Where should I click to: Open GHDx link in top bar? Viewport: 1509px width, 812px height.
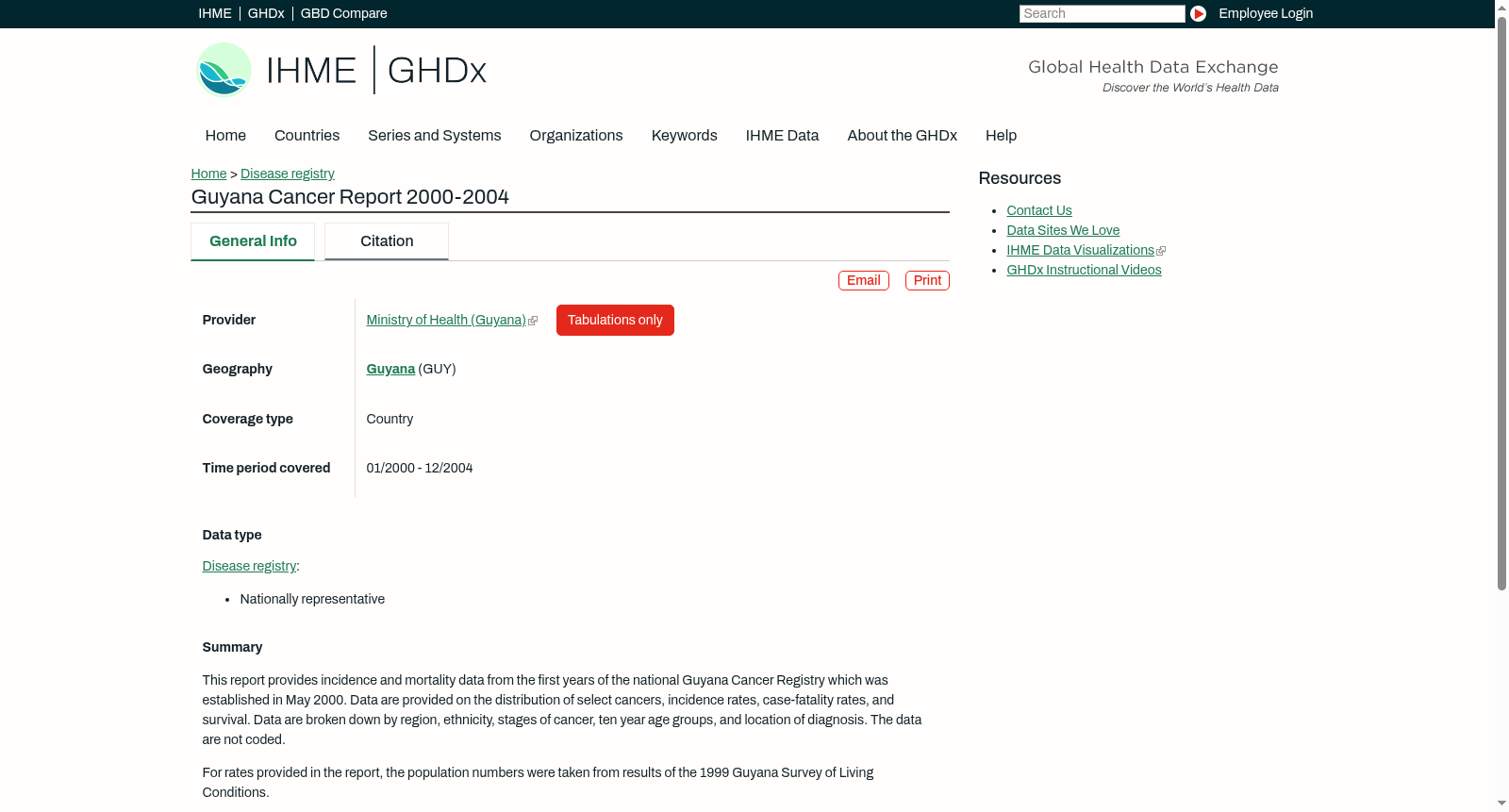tap(266, 13)
